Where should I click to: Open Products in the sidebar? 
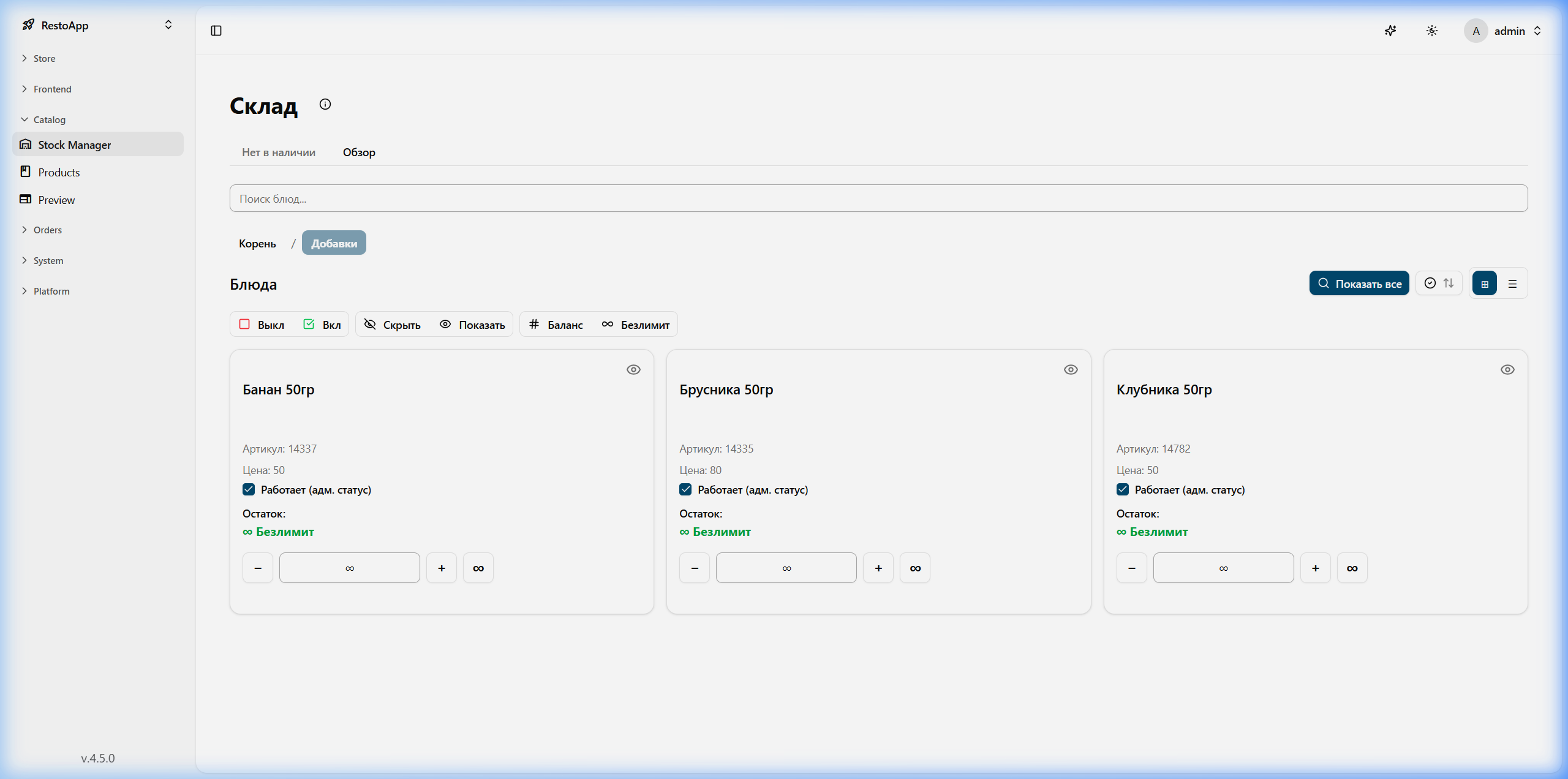point(98,172)
